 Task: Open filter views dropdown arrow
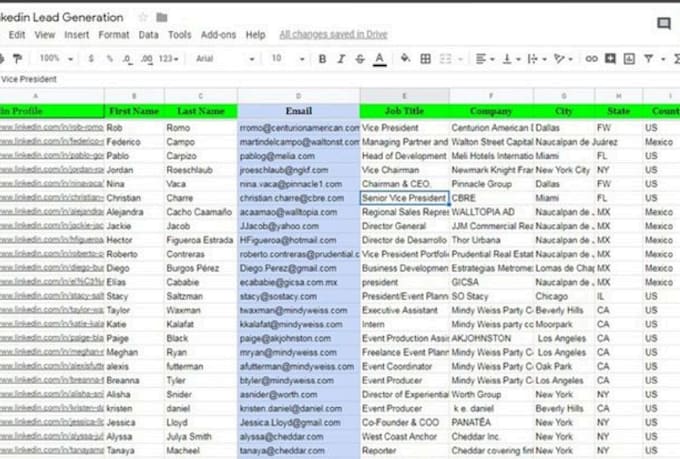(x=663, y=59)
